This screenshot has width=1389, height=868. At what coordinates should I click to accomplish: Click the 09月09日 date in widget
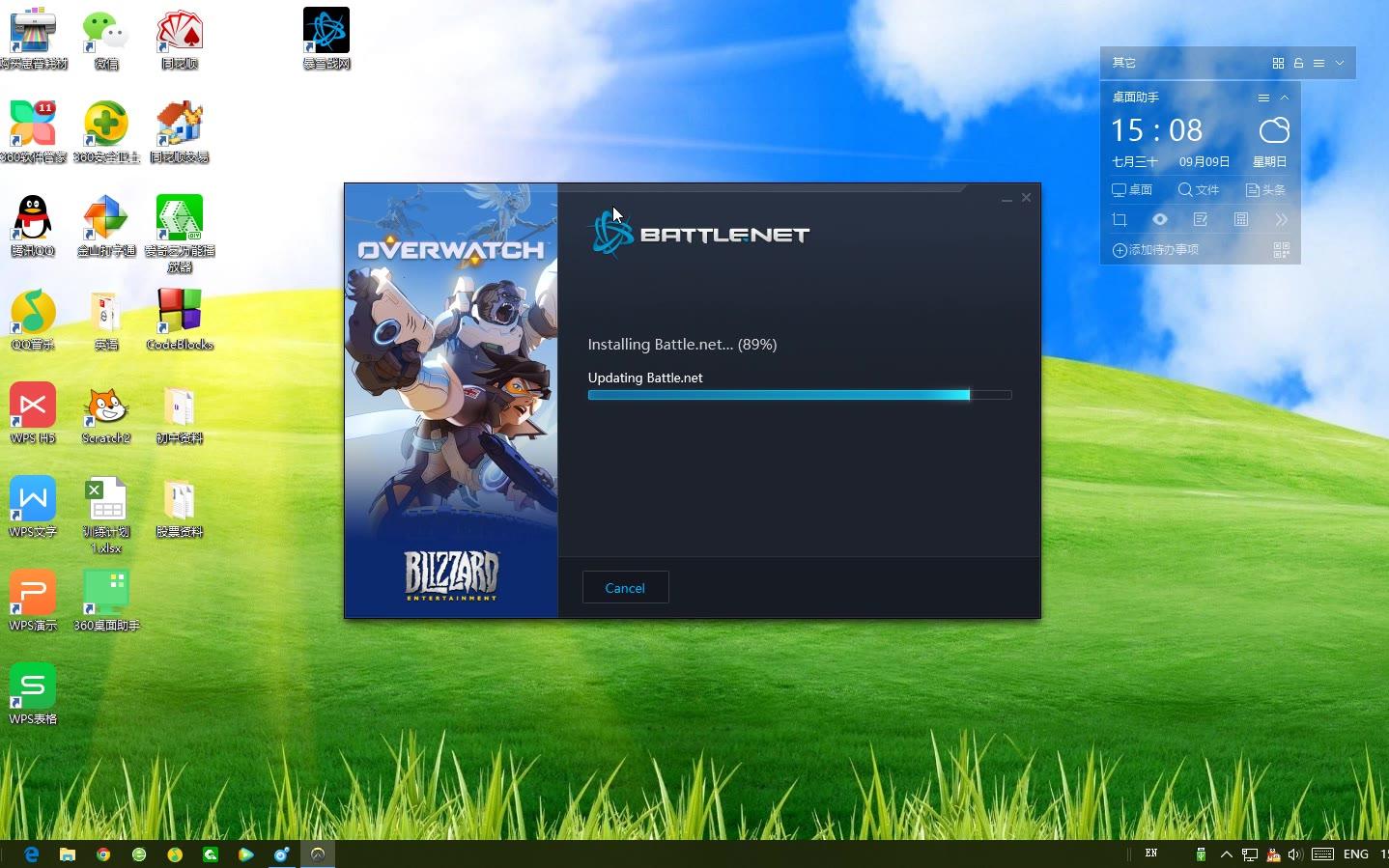click(1205, 162)
